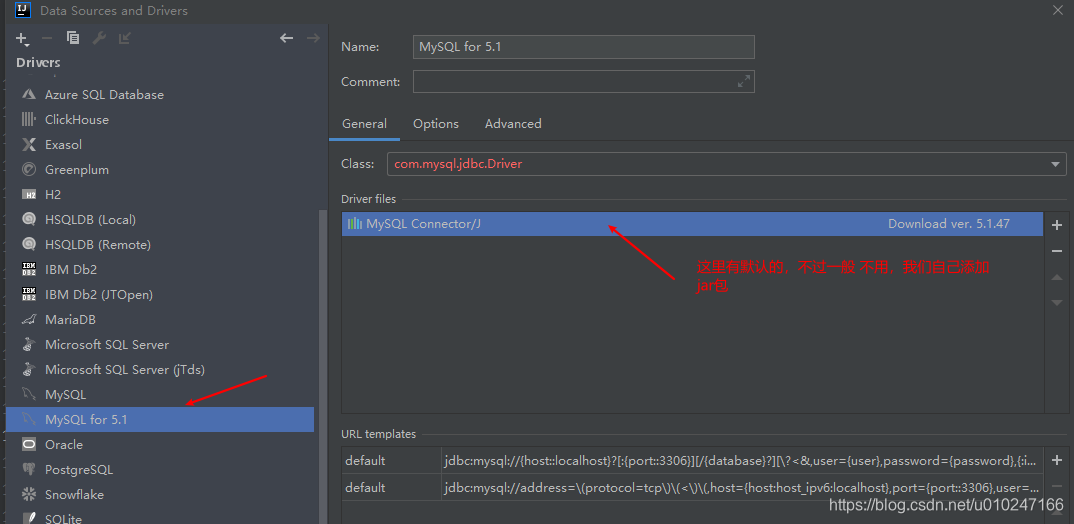The image size is (1074, 524).
Task: Close the Data Sources and Drivers dialog
Action: [1058, 10]
